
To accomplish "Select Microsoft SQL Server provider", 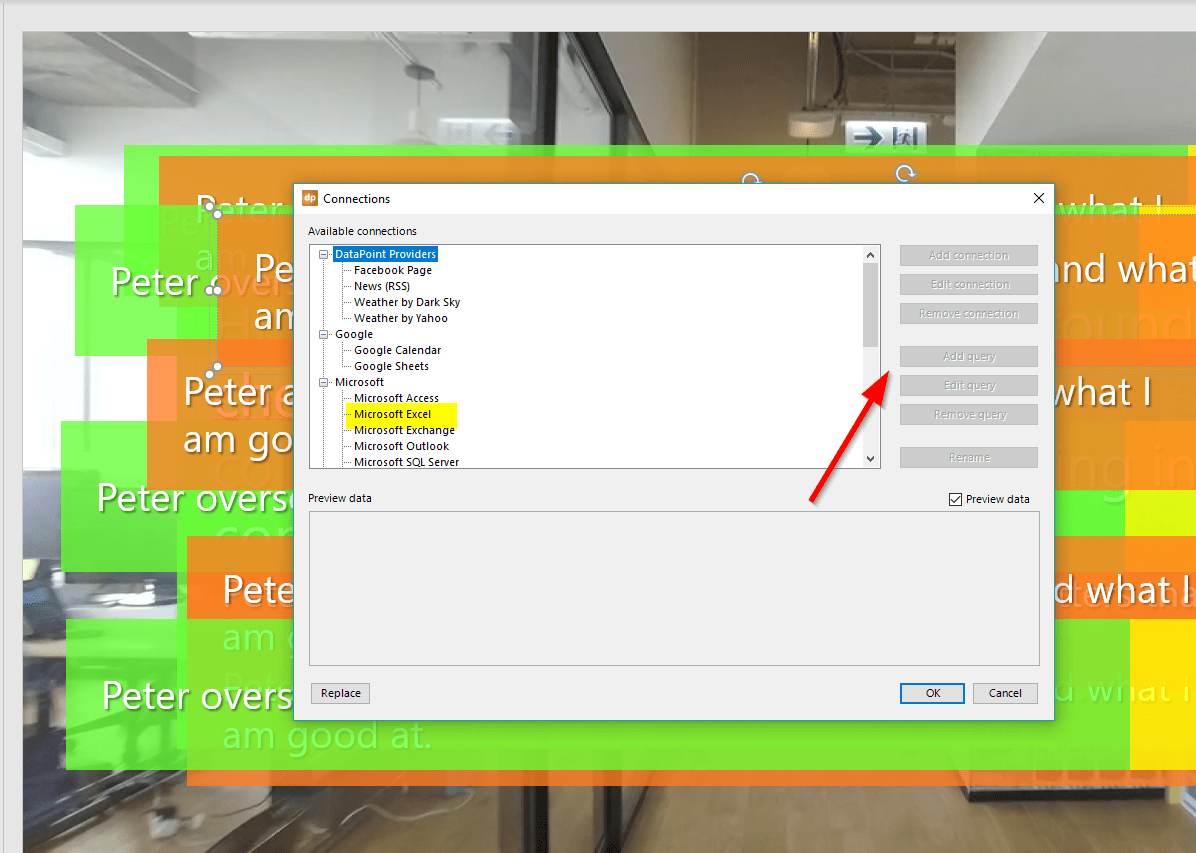I will click(407, 462).
